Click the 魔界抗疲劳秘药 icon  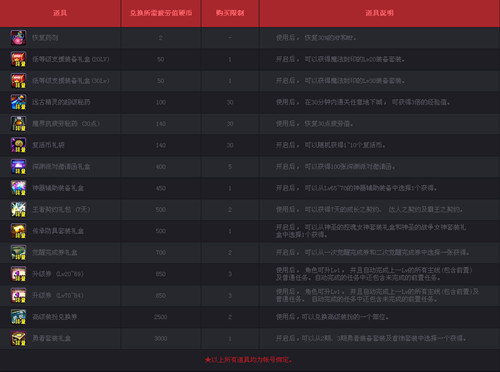[x=18, y=124]
